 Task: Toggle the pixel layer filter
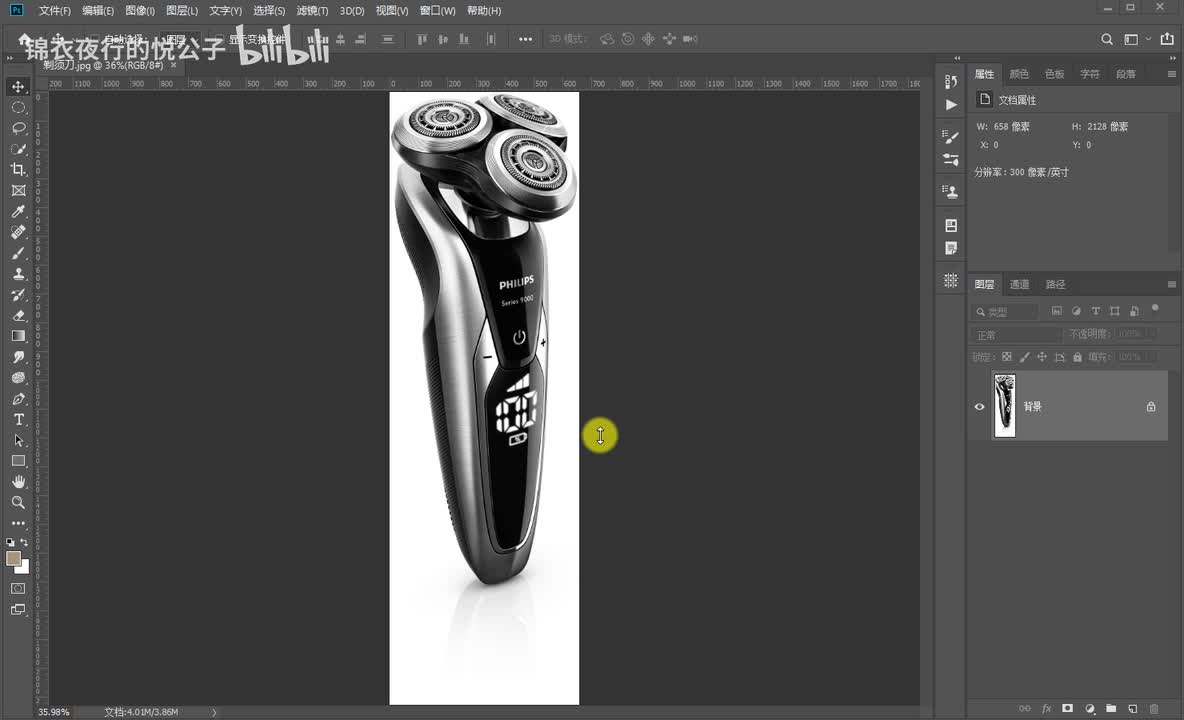click(x=1056, y=311)
